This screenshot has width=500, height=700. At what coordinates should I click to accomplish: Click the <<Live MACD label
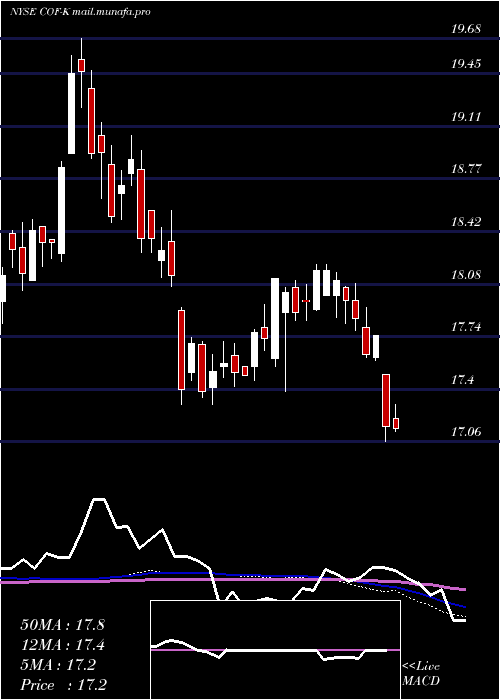[x=421, y=674]
